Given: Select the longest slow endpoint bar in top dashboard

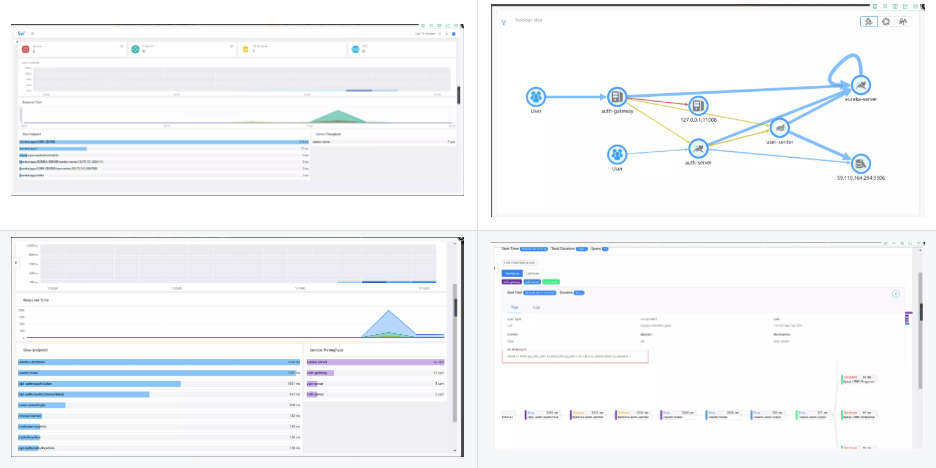Looking at the screenshot, I should (164, 142).
